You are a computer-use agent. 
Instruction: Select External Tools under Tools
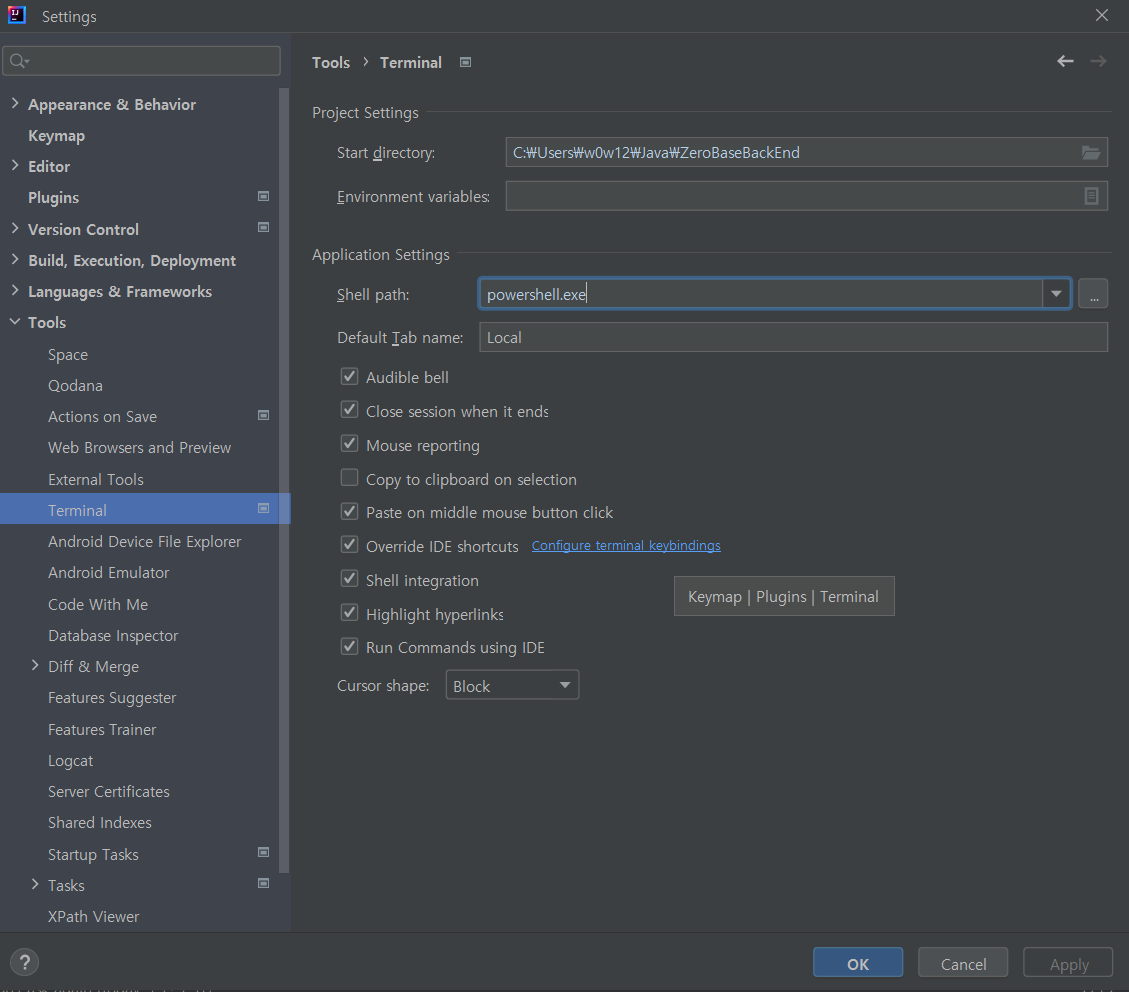click(x=96, y=479)
